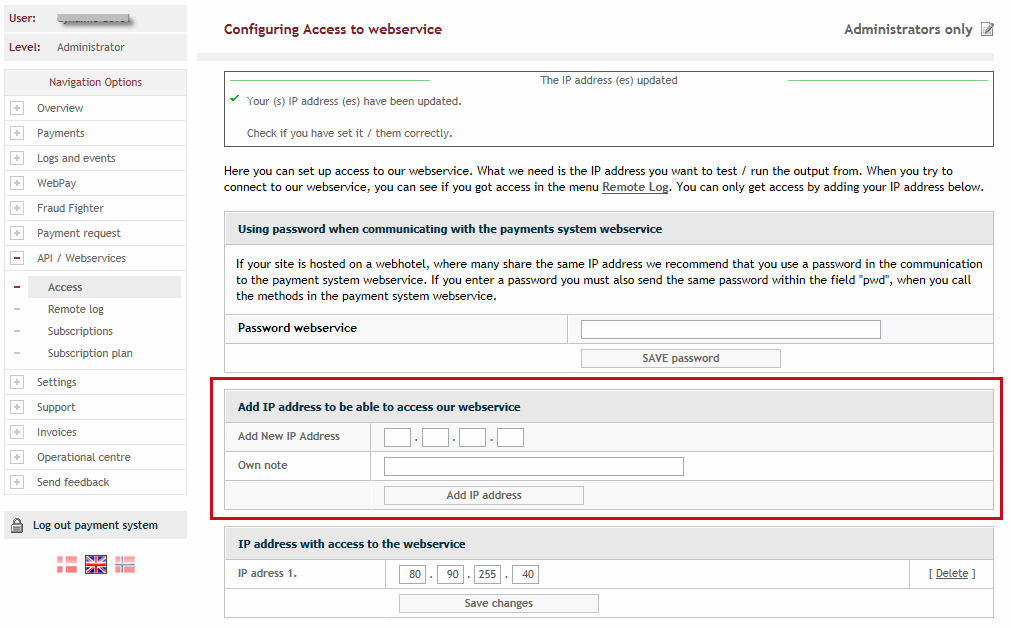Expand the Fraud Fighter menu section
This screenshot has width=1011, height=628.
(x=17, y=208)
